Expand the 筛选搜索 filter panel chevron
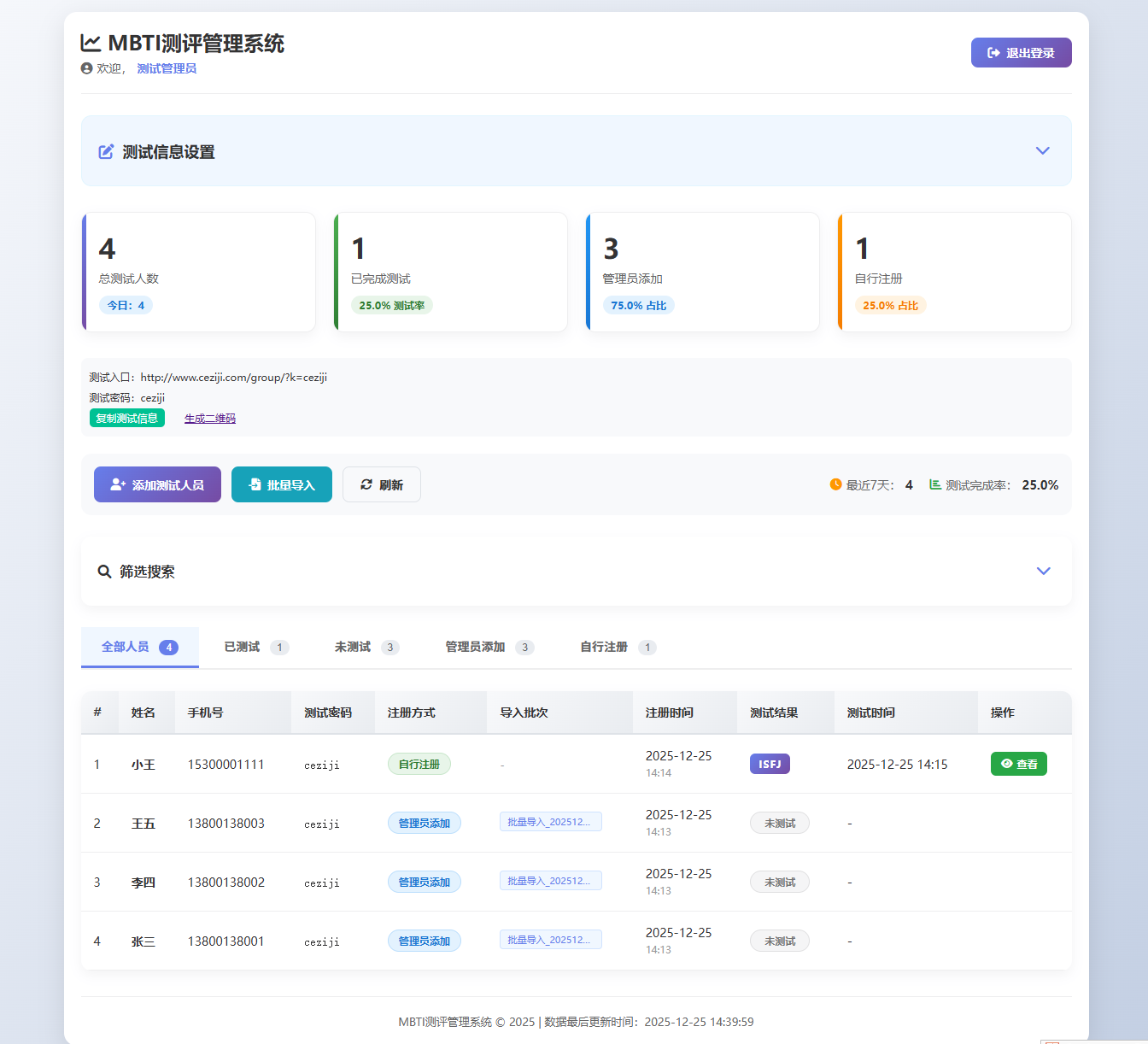Image resolution: width=1148 pixels, height=1044 pixels. click(1043, 571)
